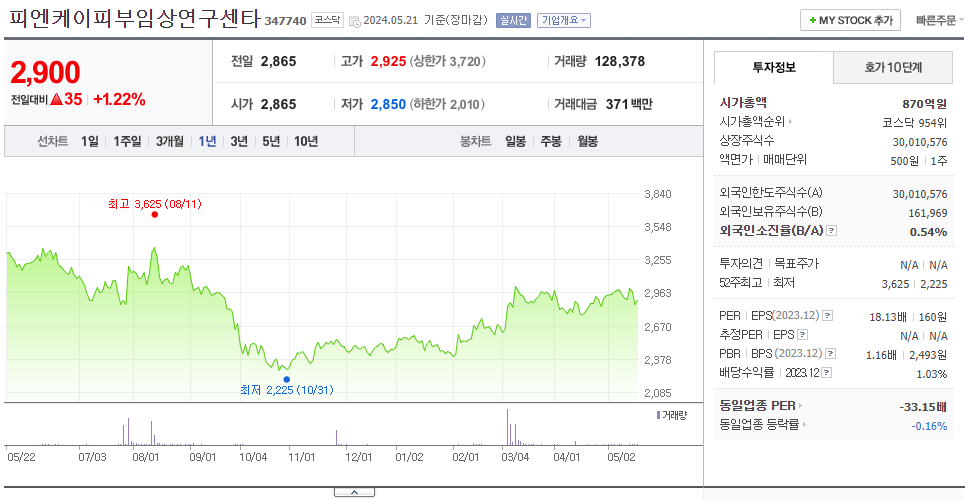This screenshot has width=968, height=500.
Task: Click the 거래량 legend swatch
Action: click(x=658, y=415)
